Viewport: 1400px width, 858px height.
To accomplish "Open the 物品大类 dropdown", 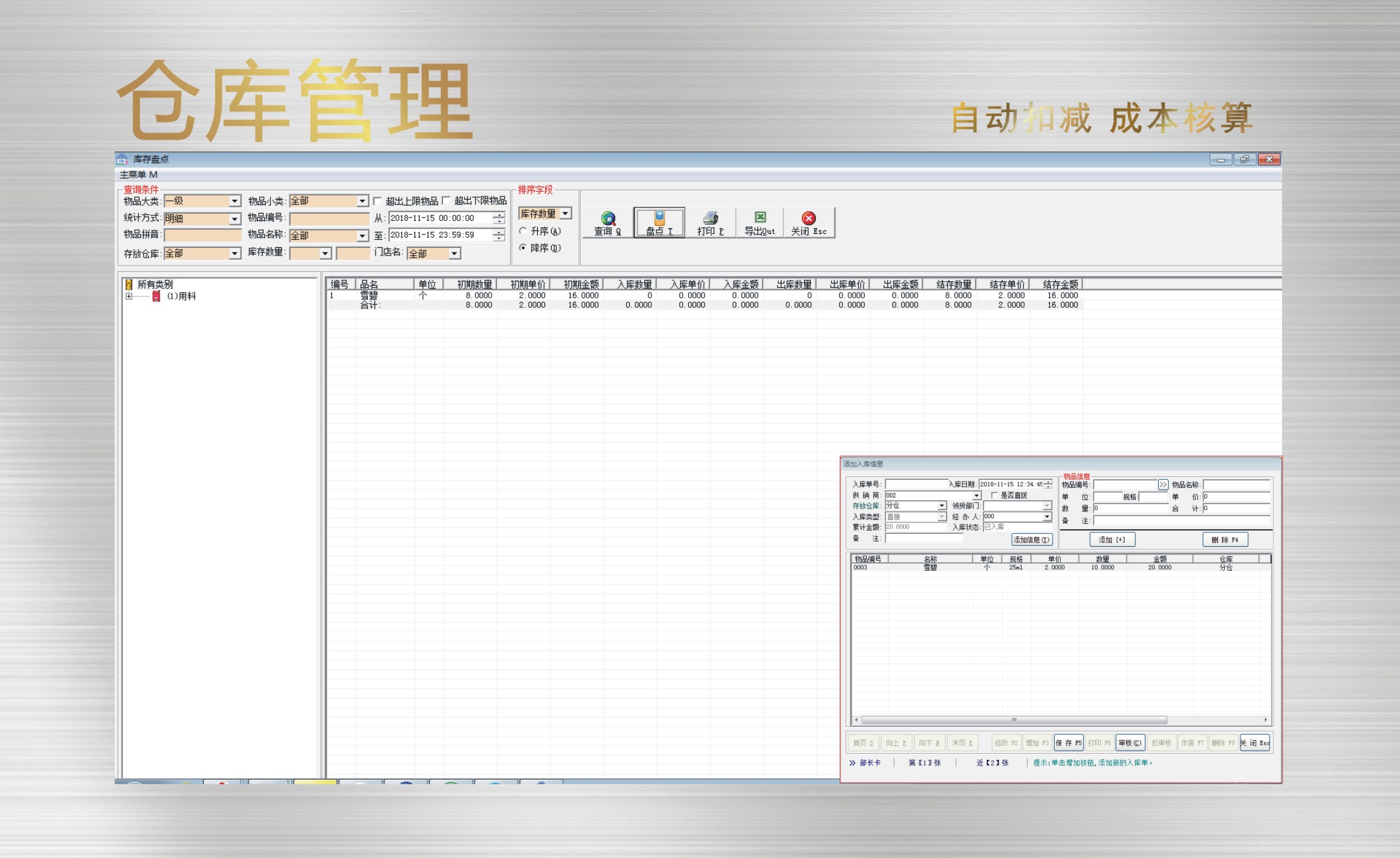I will coord(235,201).
